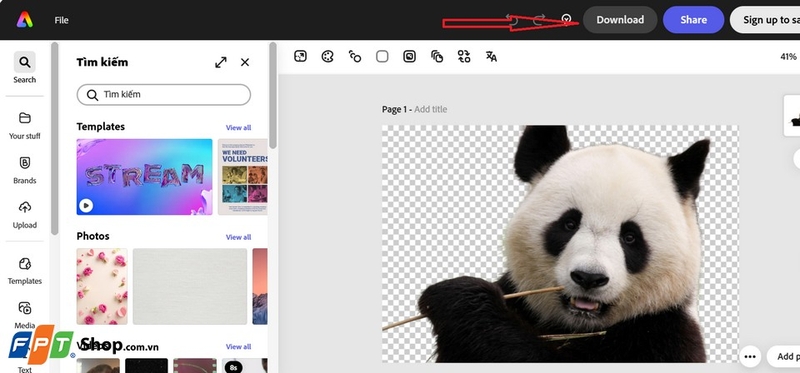This screenshot has height=373, width=800.
Task: Click the Templates section heading
Action: pyautogui.click(x=101, y=127)
